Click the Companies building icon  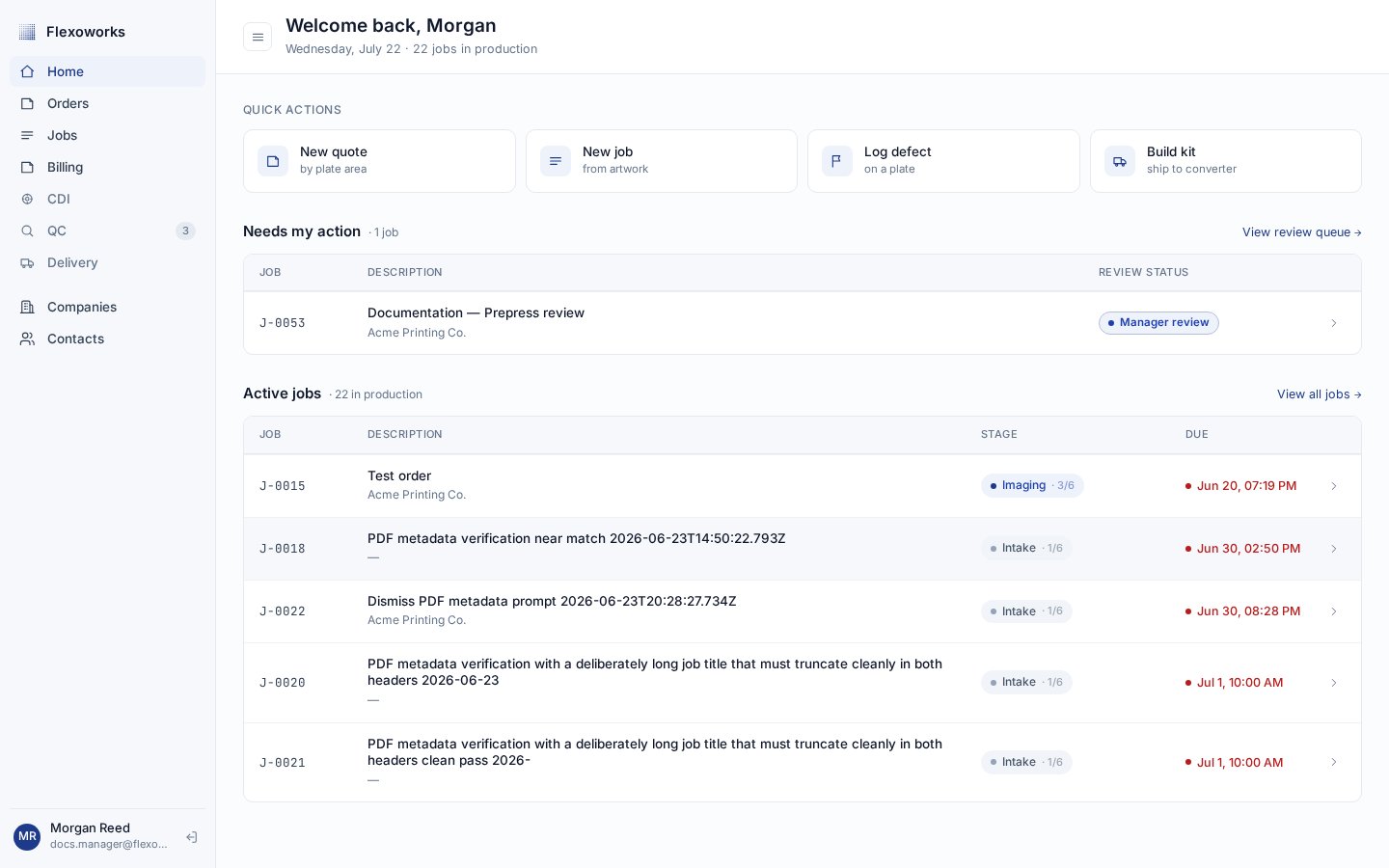coord(27,307)
